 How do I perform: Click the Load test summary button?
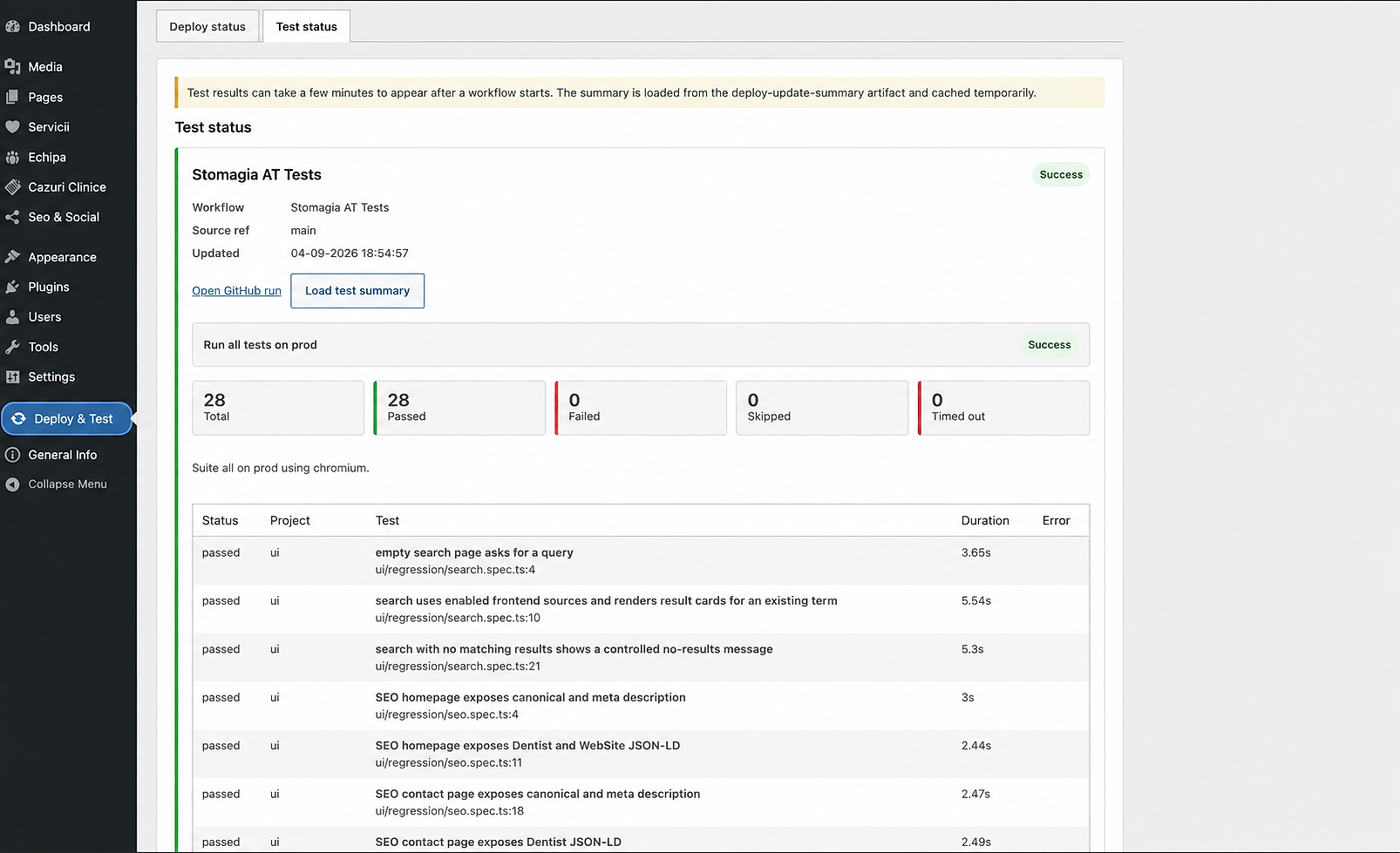click(x=357, y=291)
